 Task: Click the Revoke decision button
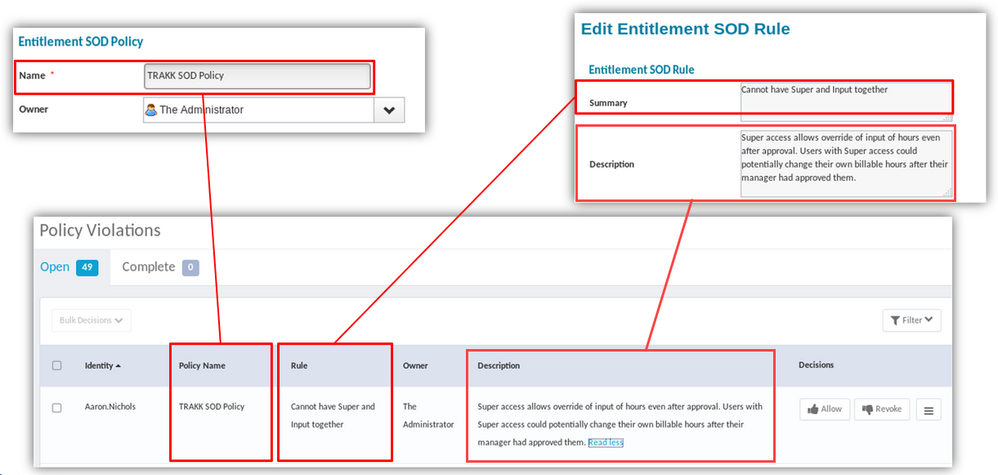[879, 409]
